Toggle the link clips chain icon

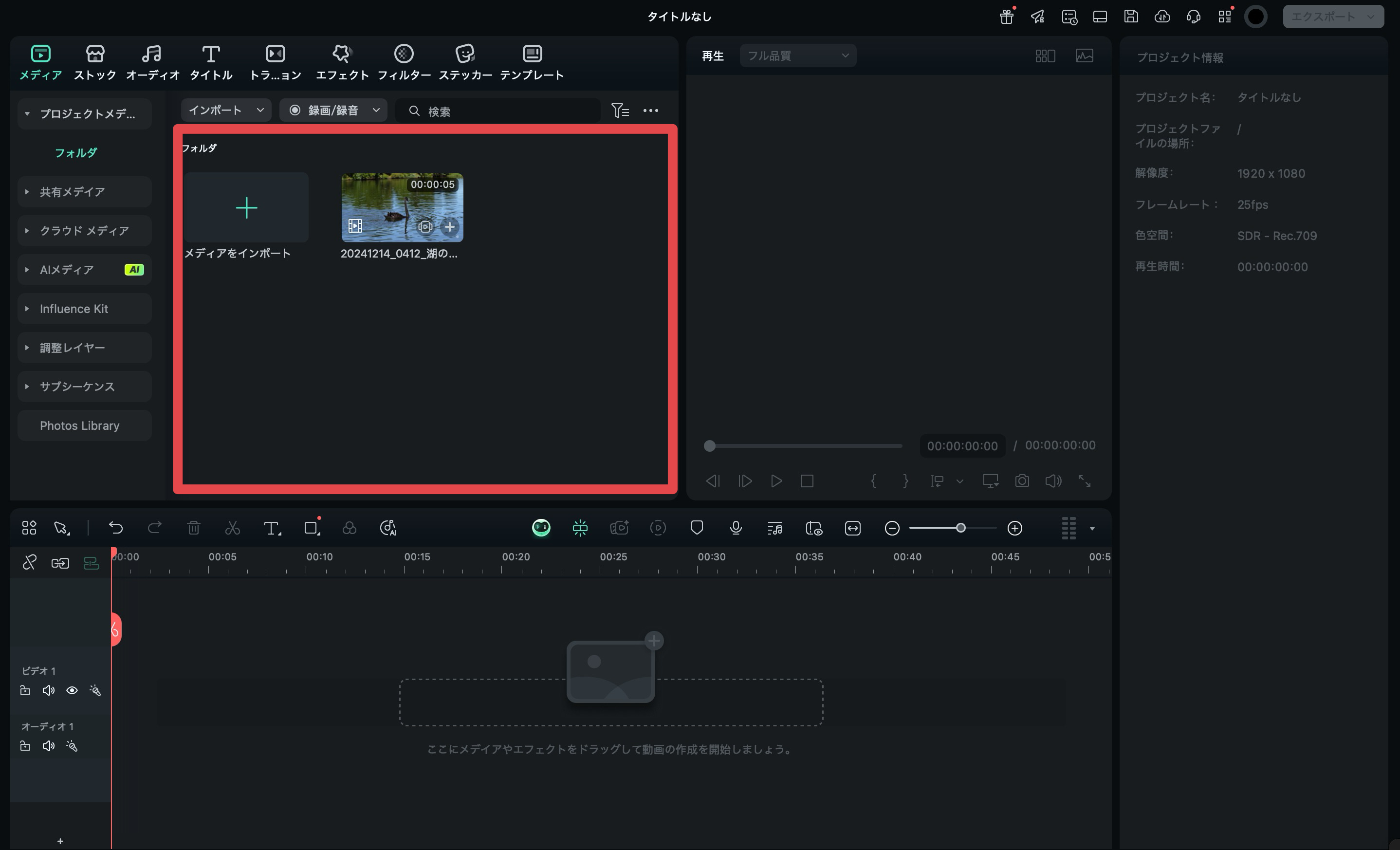tap(60, 563)
